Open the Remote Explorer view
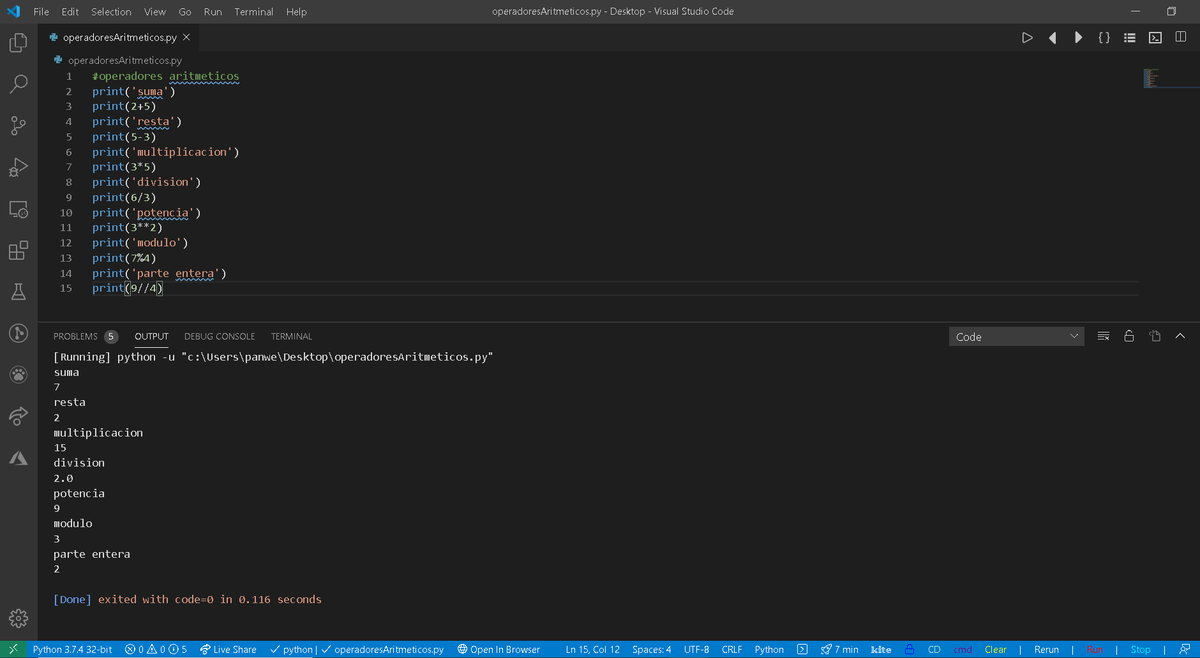Screen dimensions: 1200x658 [18, 209]
